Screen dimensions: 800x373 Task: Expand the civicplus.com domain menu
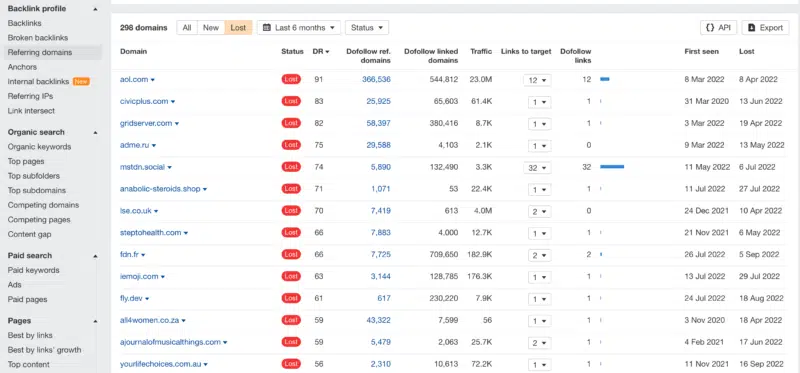173,102
